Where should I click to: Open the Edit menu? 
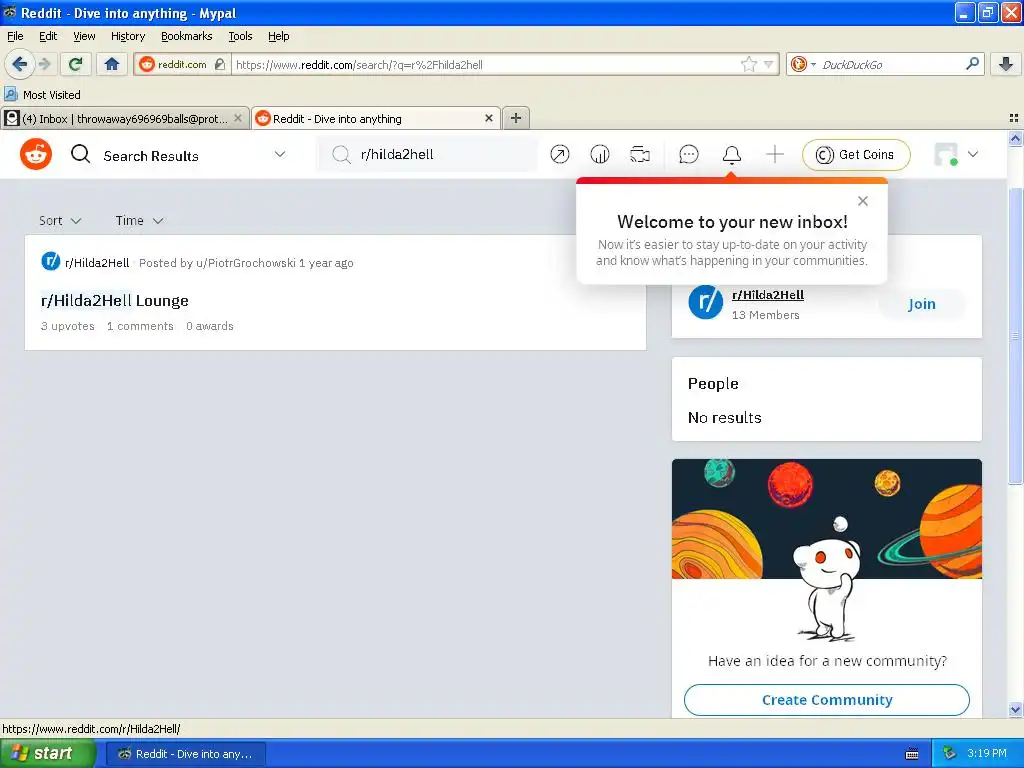tap(48, 36)
